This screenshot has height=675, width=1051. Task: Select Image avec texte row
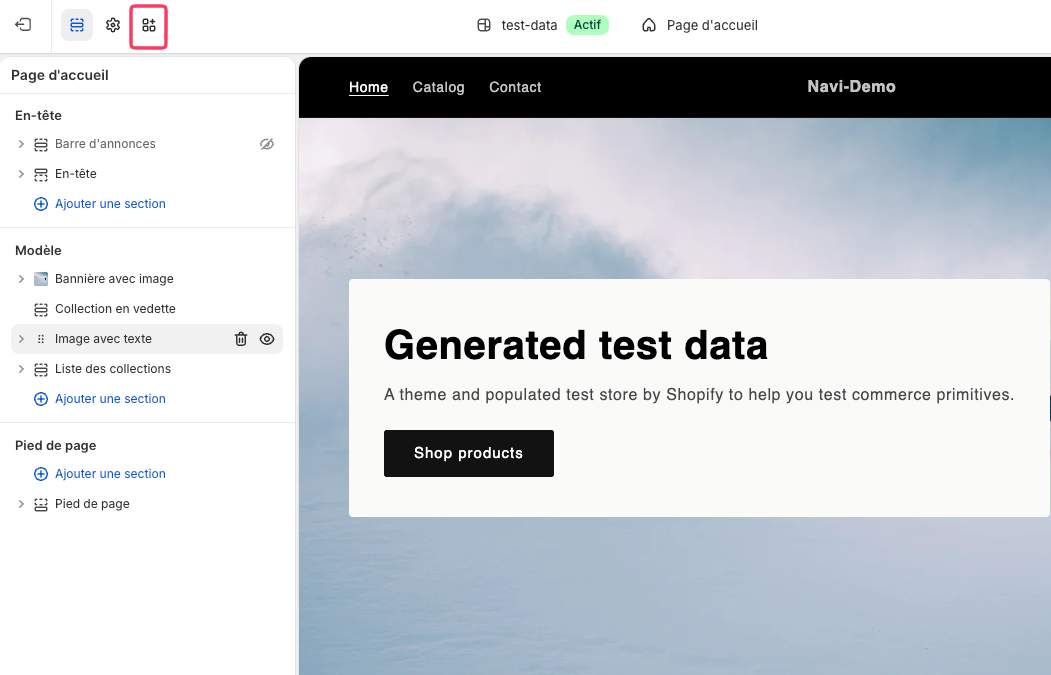click(x=147, y=339)
